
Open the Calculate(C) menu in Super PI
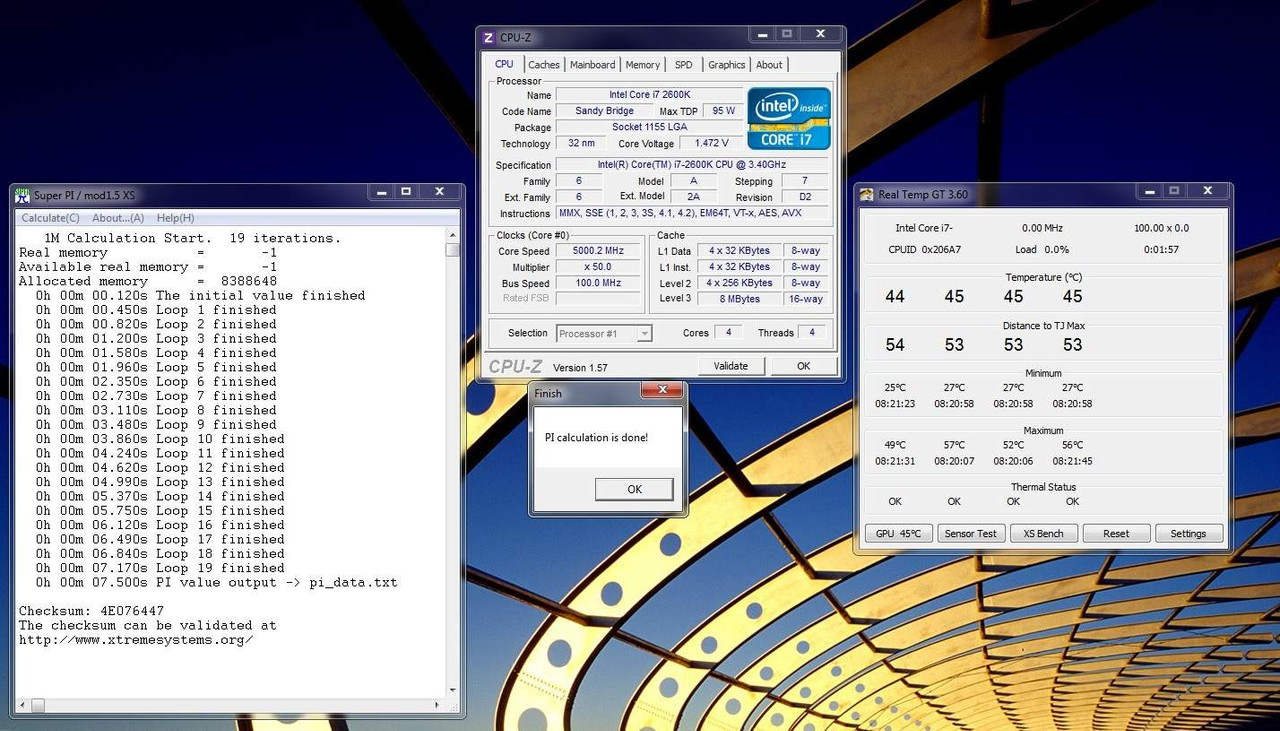click(51, 218)
